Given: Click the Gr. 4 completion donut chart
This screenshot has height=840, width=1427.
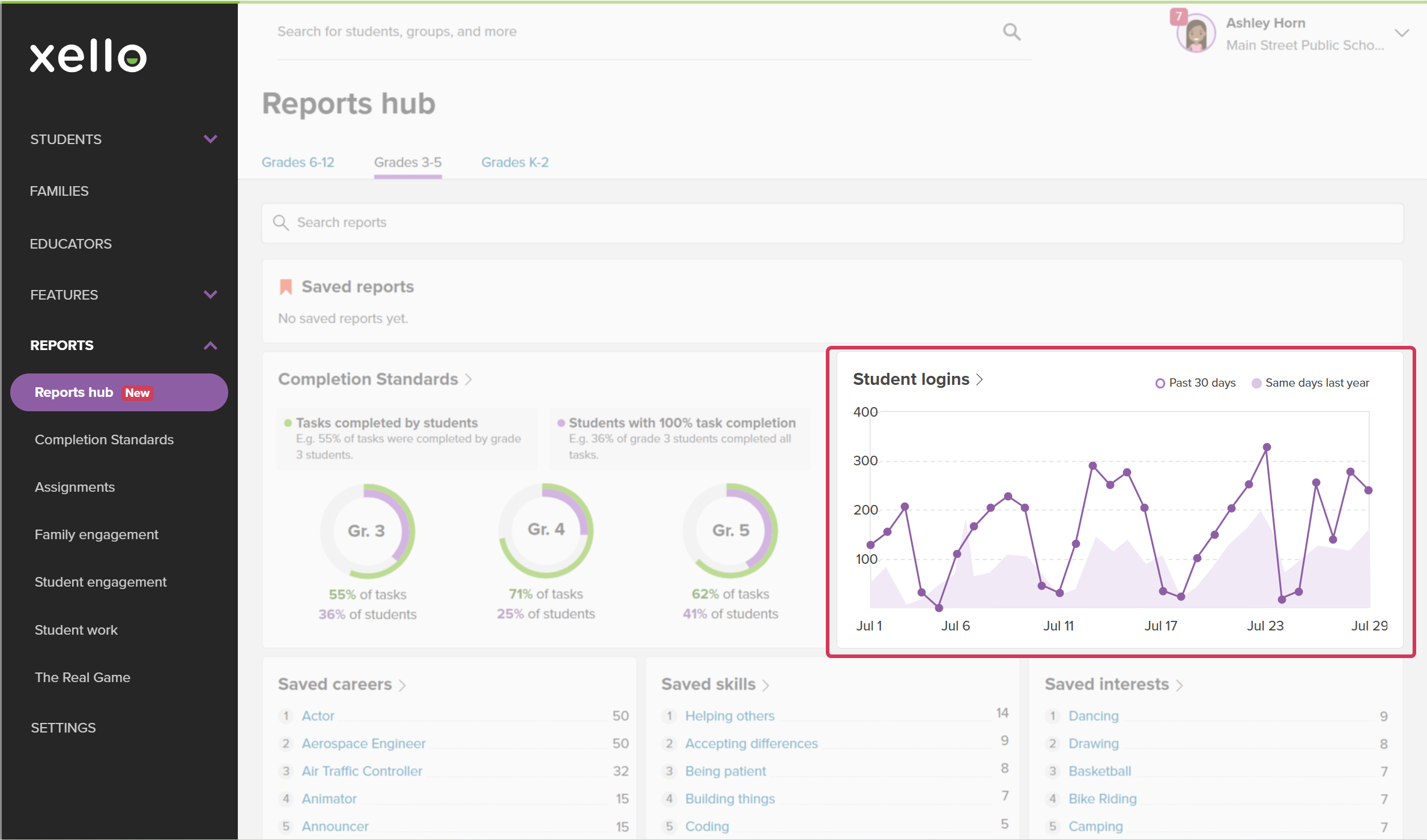Looking at the screenshot, I should coord(546,530).
